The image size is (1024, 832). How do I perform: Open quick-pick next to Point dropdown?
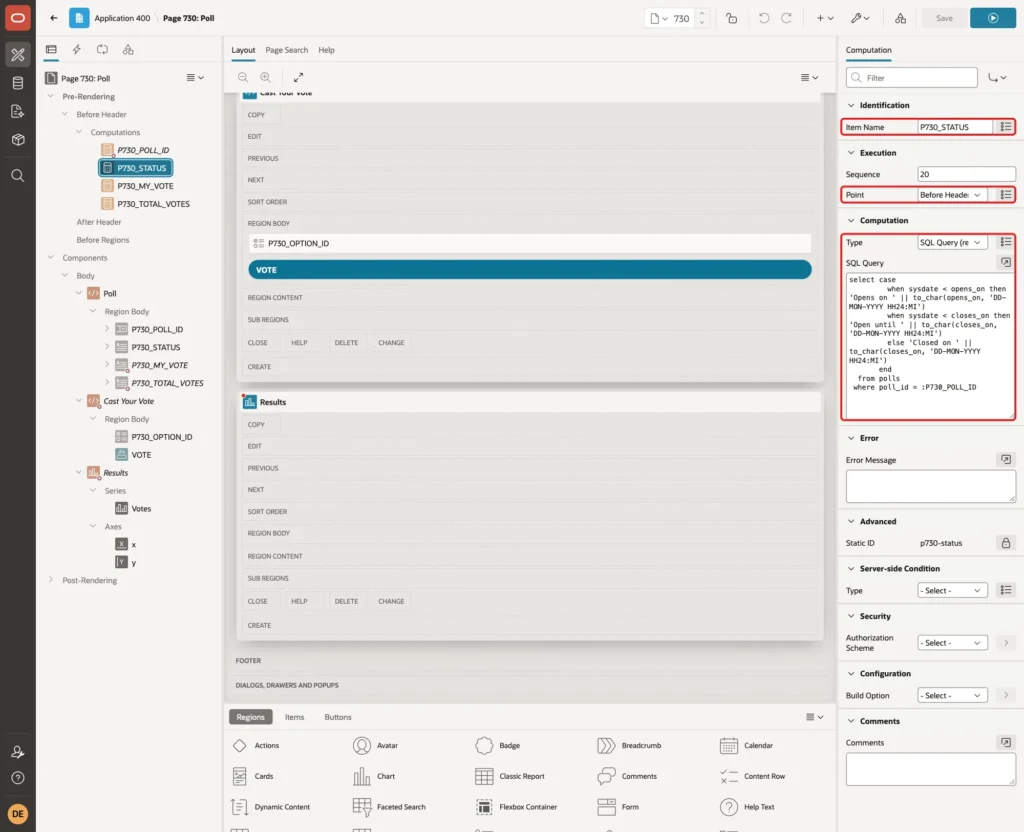1006,195
